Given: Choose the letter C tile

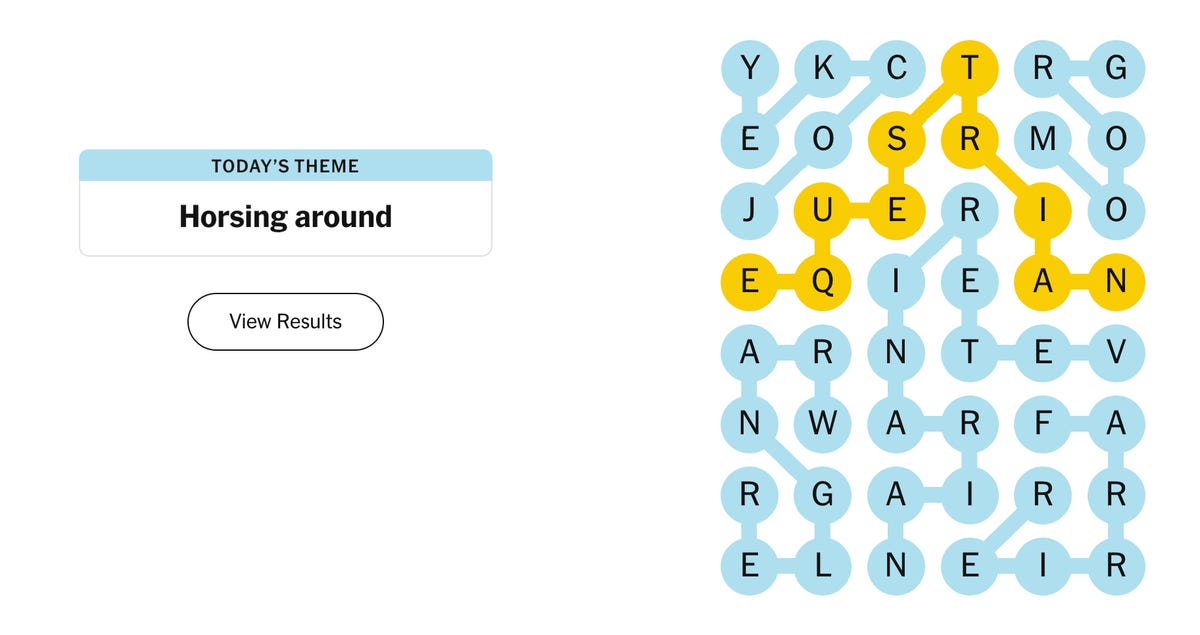Looking at the screenshot, I should coord(896,68).
